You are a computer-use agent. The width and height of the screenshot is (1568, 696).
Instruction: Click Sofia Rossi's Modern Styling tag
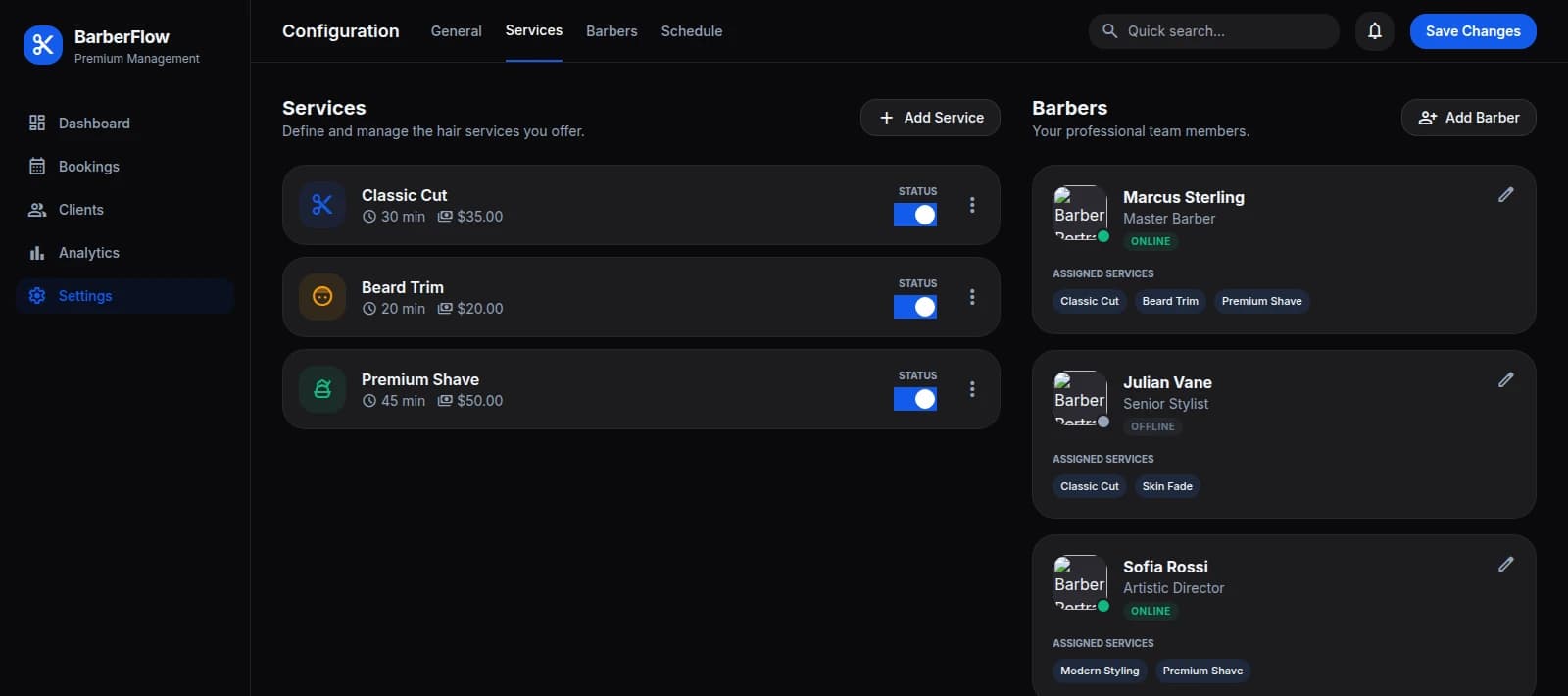point(1100,671)
